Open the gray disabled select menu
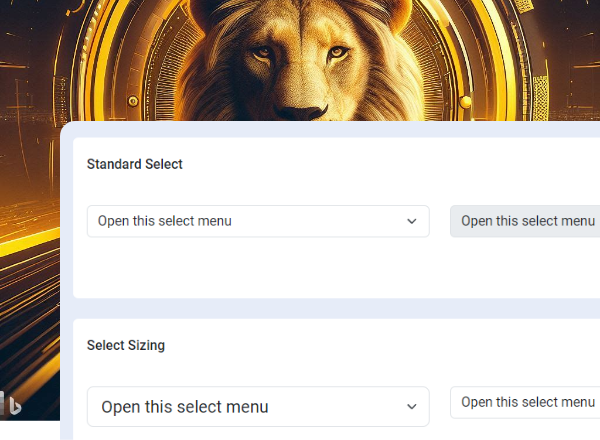The width and height of the screenshot is (600, 440). click(x=526, y=221)
